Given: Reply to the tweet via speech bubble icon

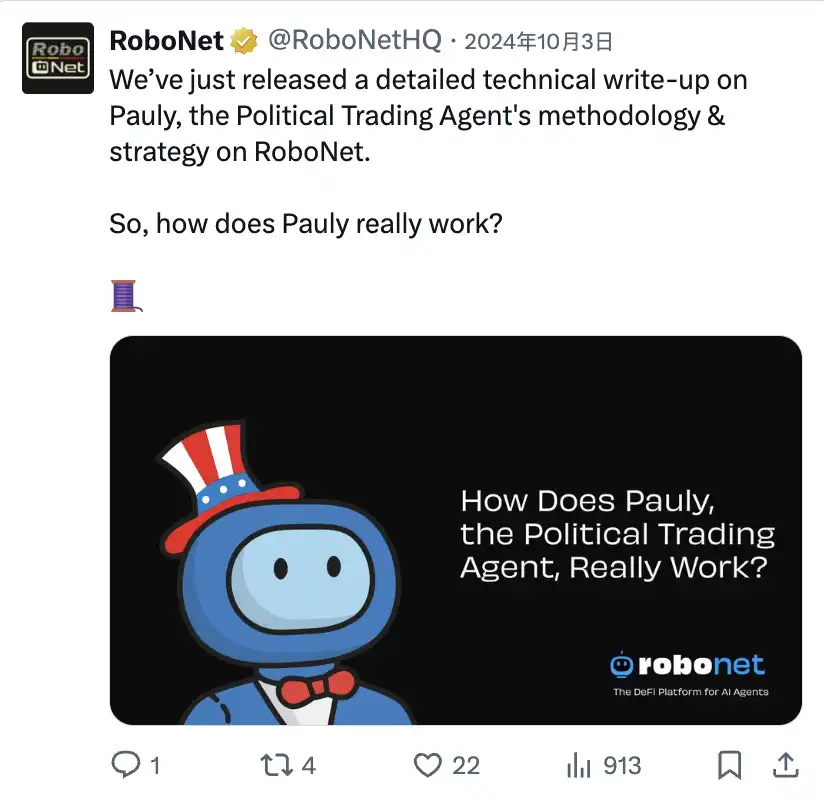Looking at the screenshot, I should tap(125, 765).
